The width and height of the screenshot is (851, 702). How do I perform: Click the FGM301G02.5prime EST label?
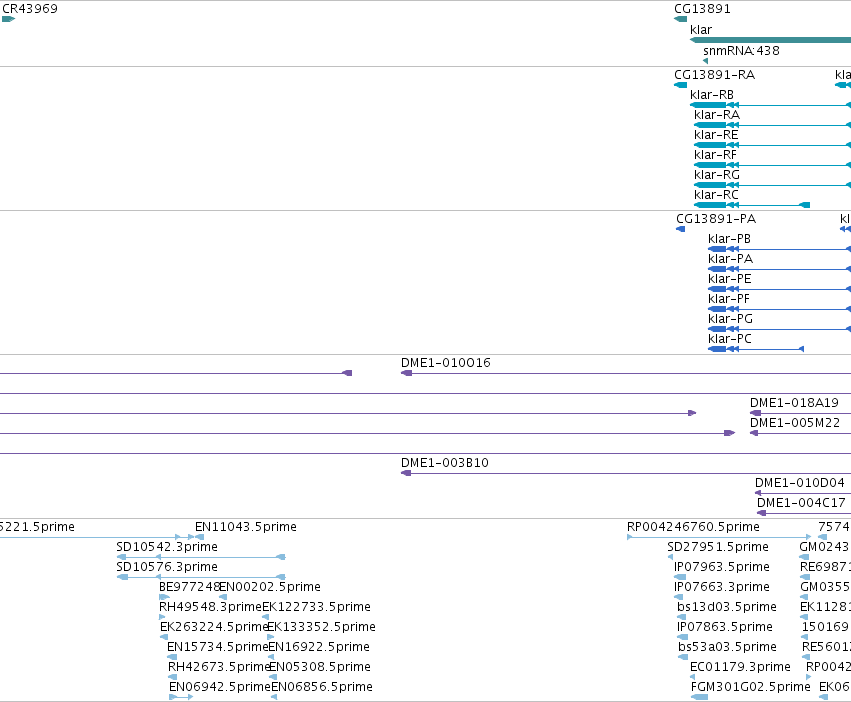click(751, 687)
